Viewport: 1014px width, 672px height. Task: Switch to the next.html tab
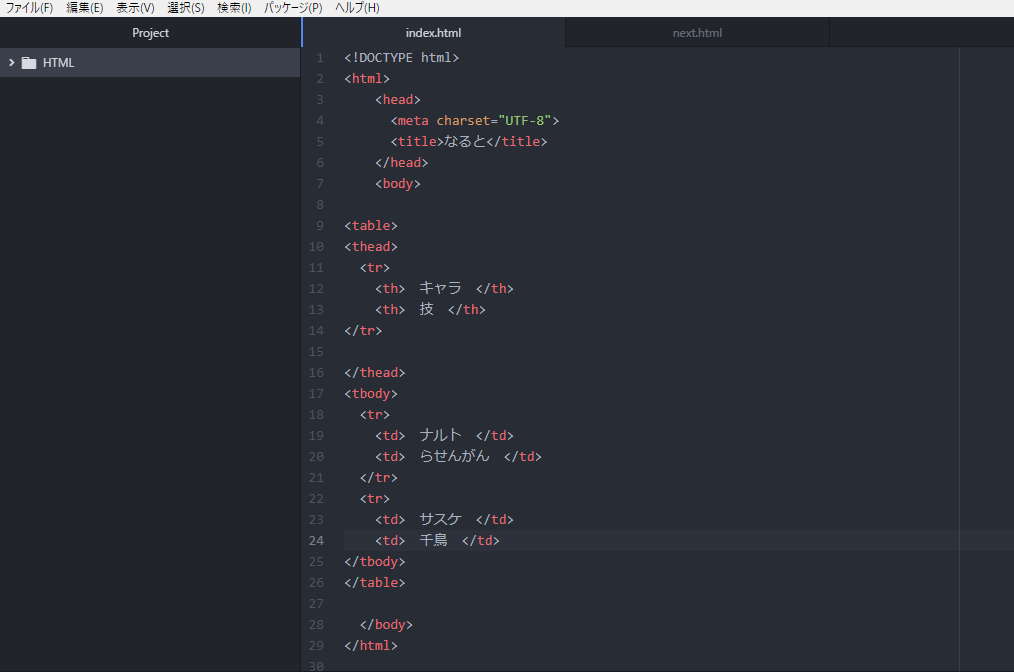[x=697, y=32]
